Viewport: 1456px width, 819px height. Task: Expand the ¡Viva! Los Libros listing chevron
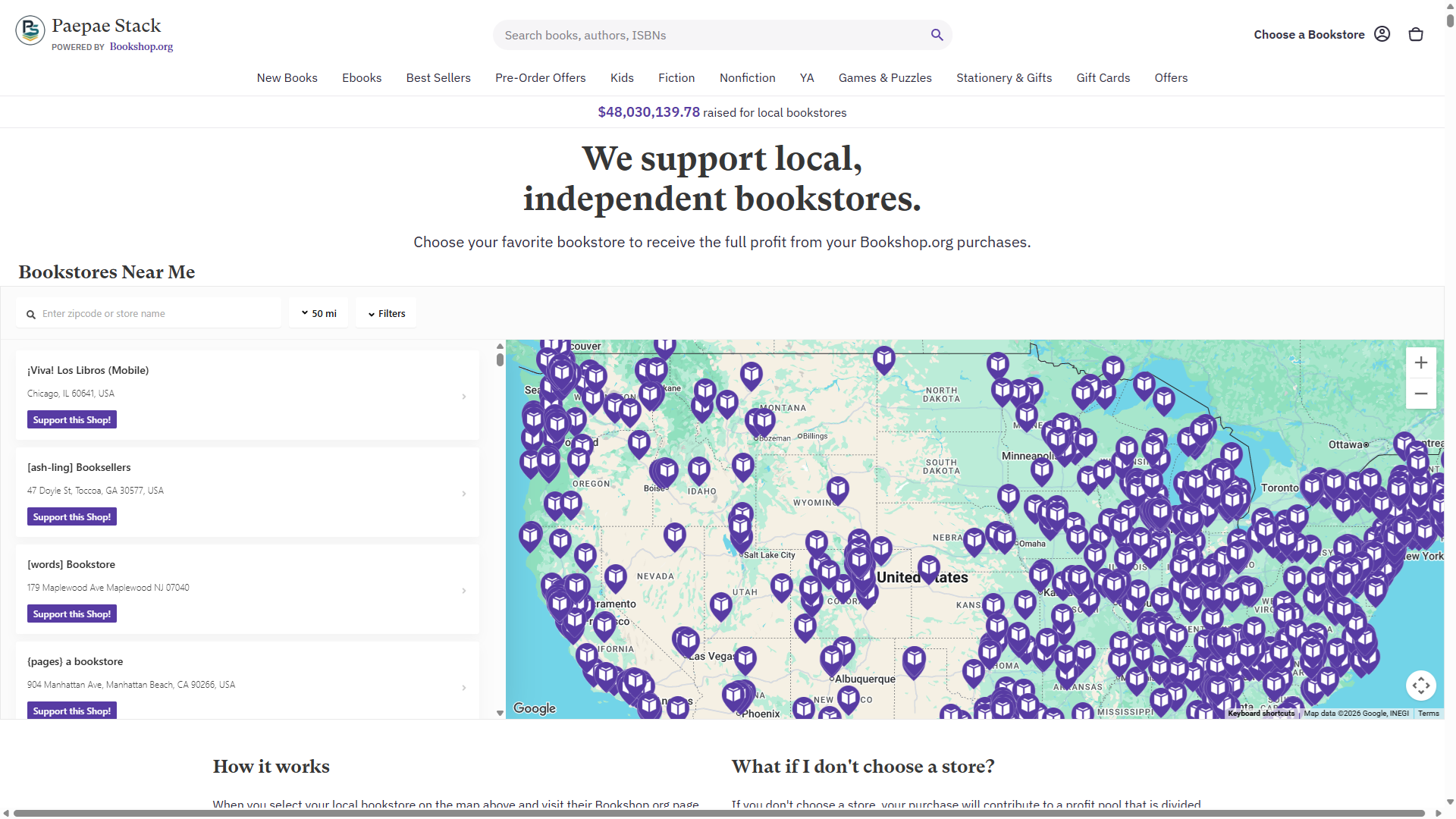click(464, 397)
